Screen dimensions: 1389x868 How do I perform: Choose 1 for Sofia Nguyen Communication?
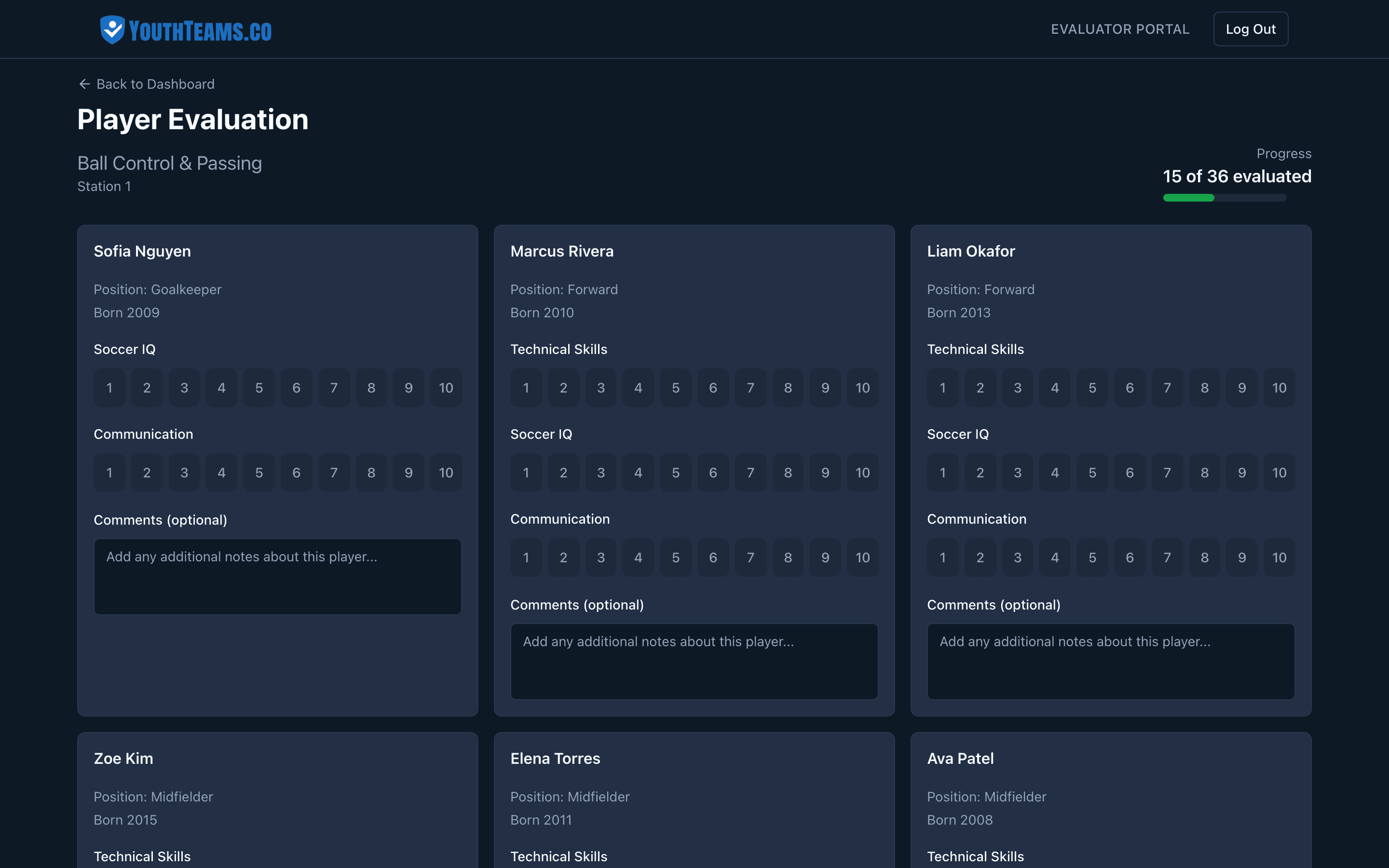pos(109,473)
